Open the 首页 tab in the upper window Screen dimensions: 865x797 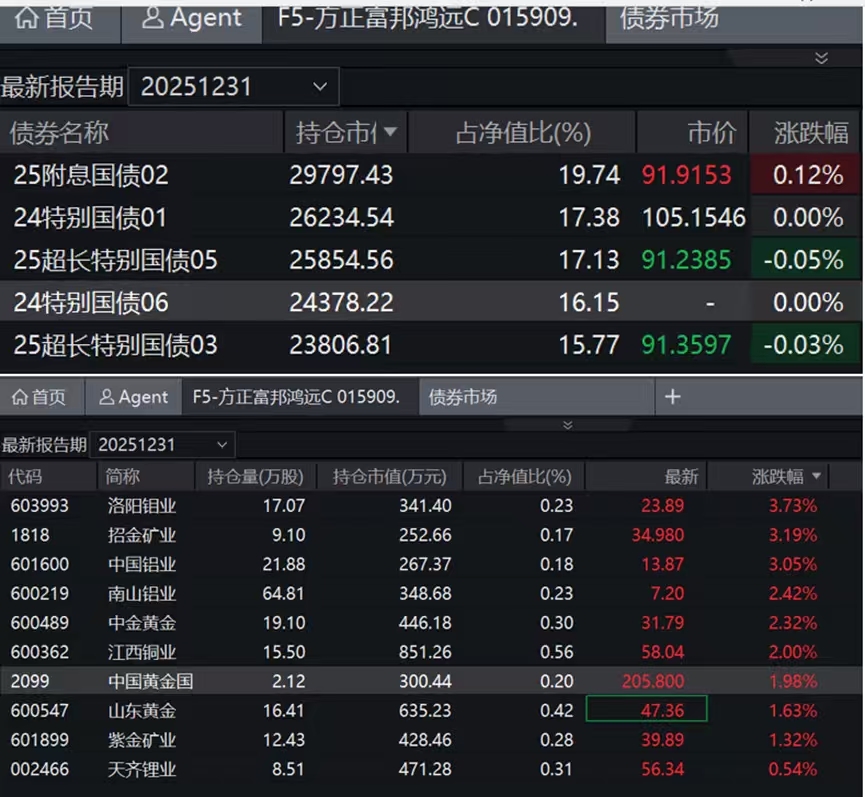tap(60, 22)
